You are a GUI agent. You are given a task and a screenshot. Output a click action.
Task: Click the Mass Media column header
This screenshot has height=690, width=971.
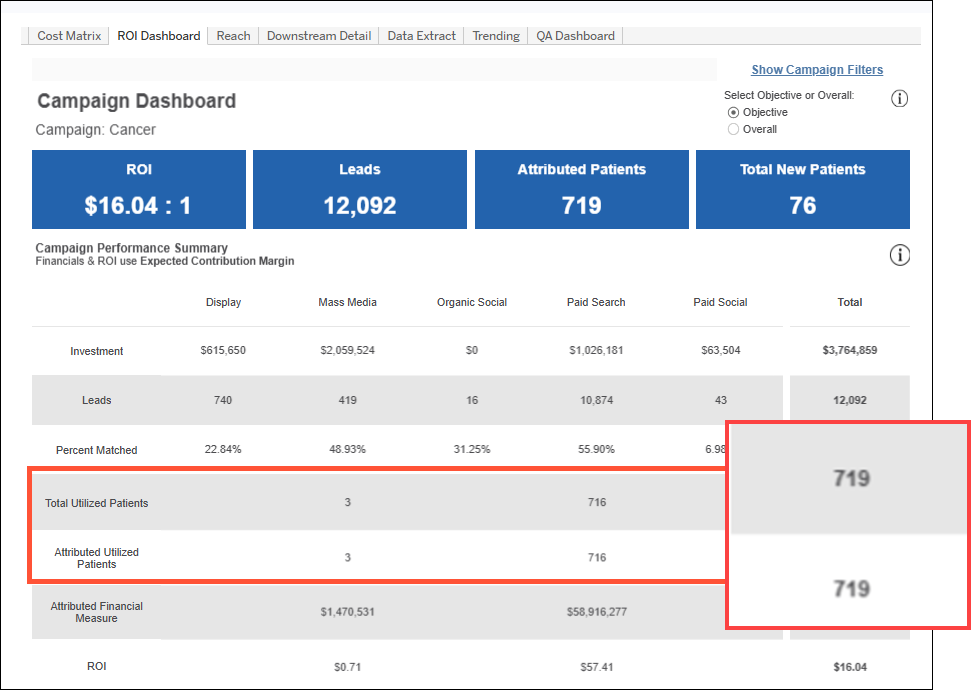(x=347, y=302)
